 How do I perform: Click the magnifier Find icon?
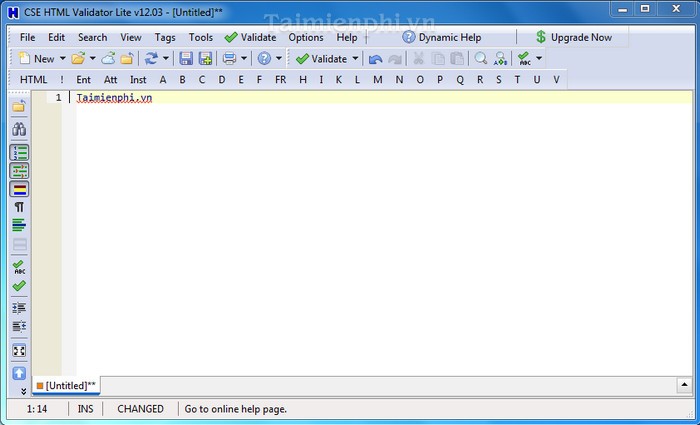[x=481, y=58]
